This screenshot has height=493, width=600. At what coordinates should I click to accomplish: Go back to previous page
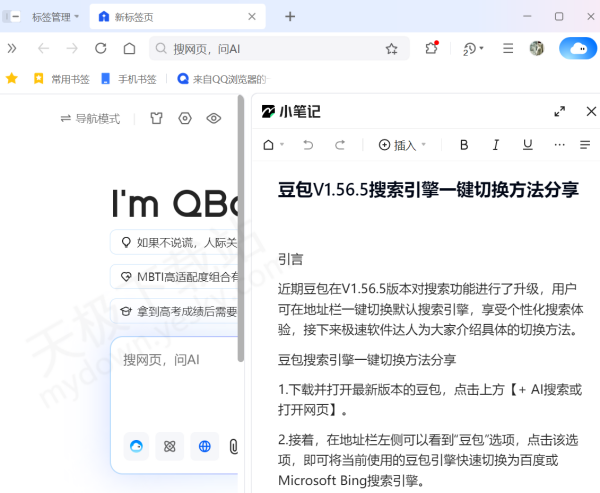pos(43,48)
